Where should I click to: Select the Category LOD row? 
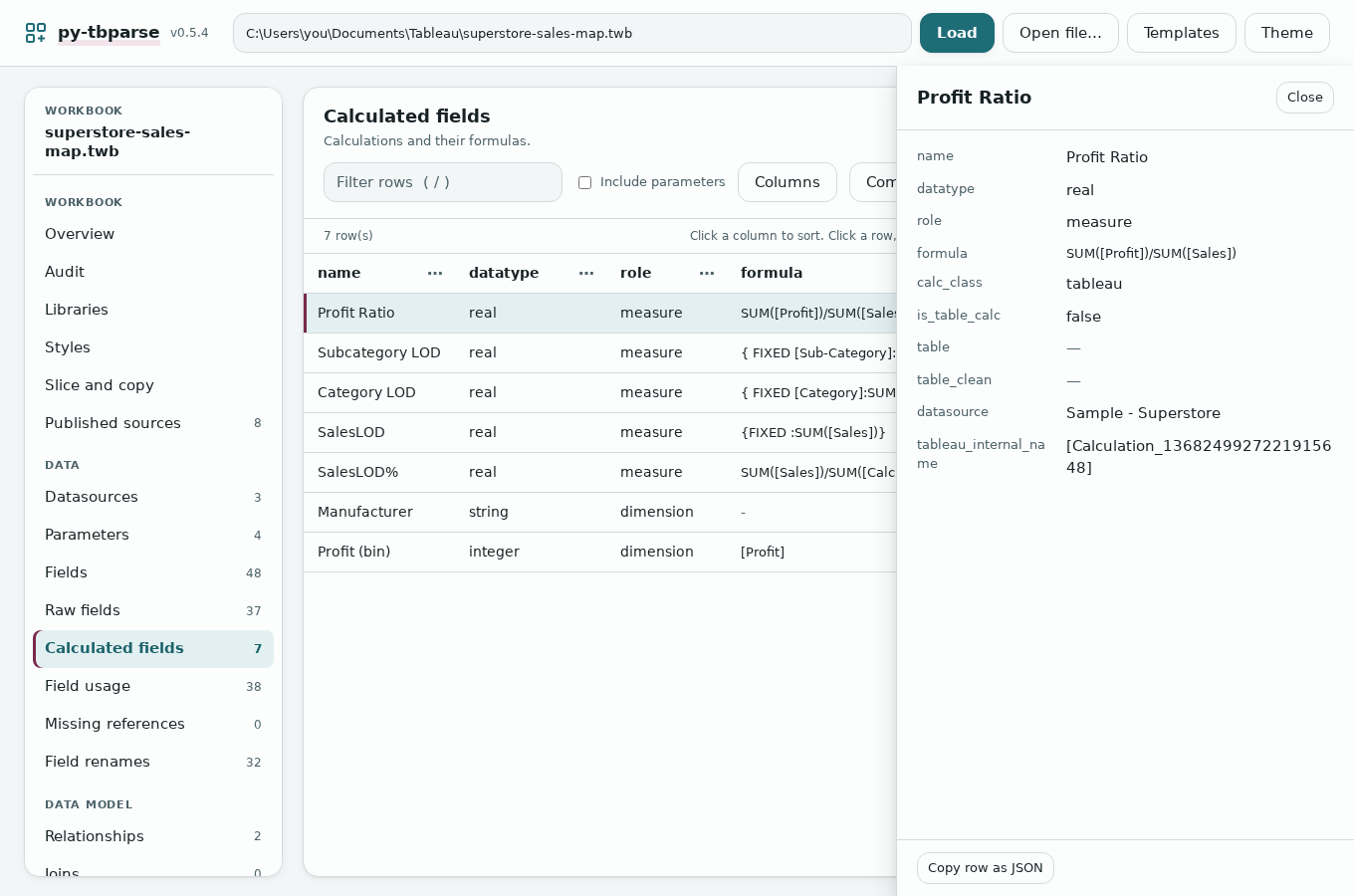(x=600, y=392)
